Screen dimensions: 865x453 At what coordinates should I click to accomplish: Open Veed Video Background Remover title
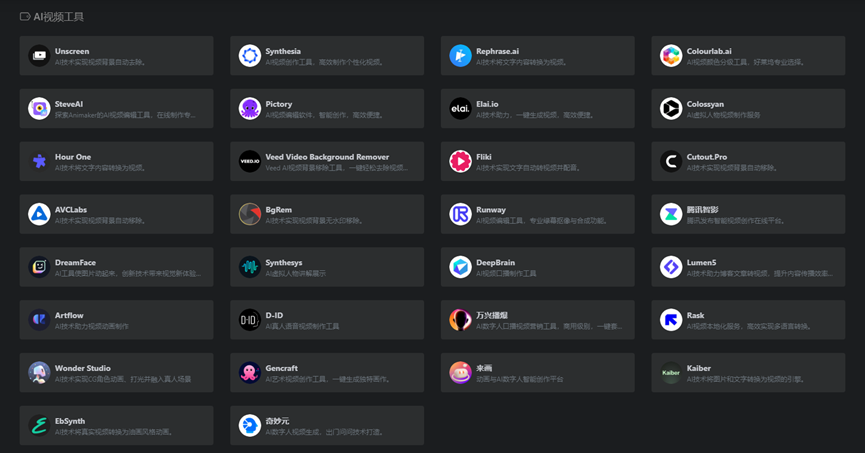[327, 157]
